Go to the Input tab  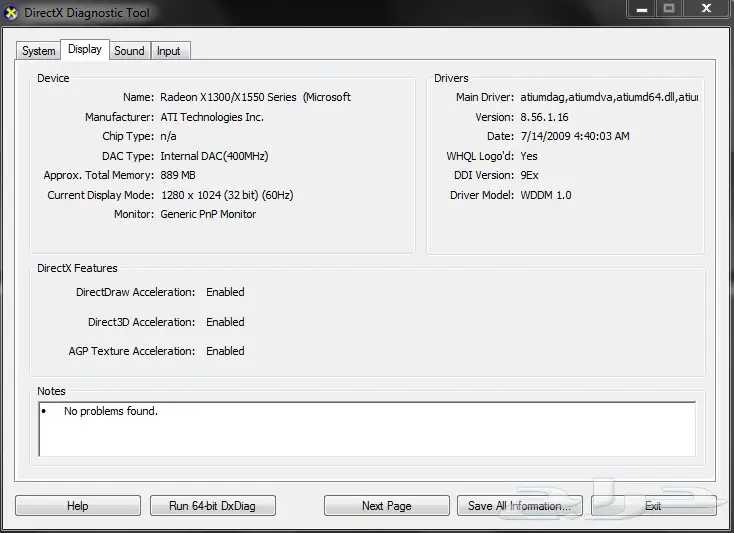tap(169, 51)
